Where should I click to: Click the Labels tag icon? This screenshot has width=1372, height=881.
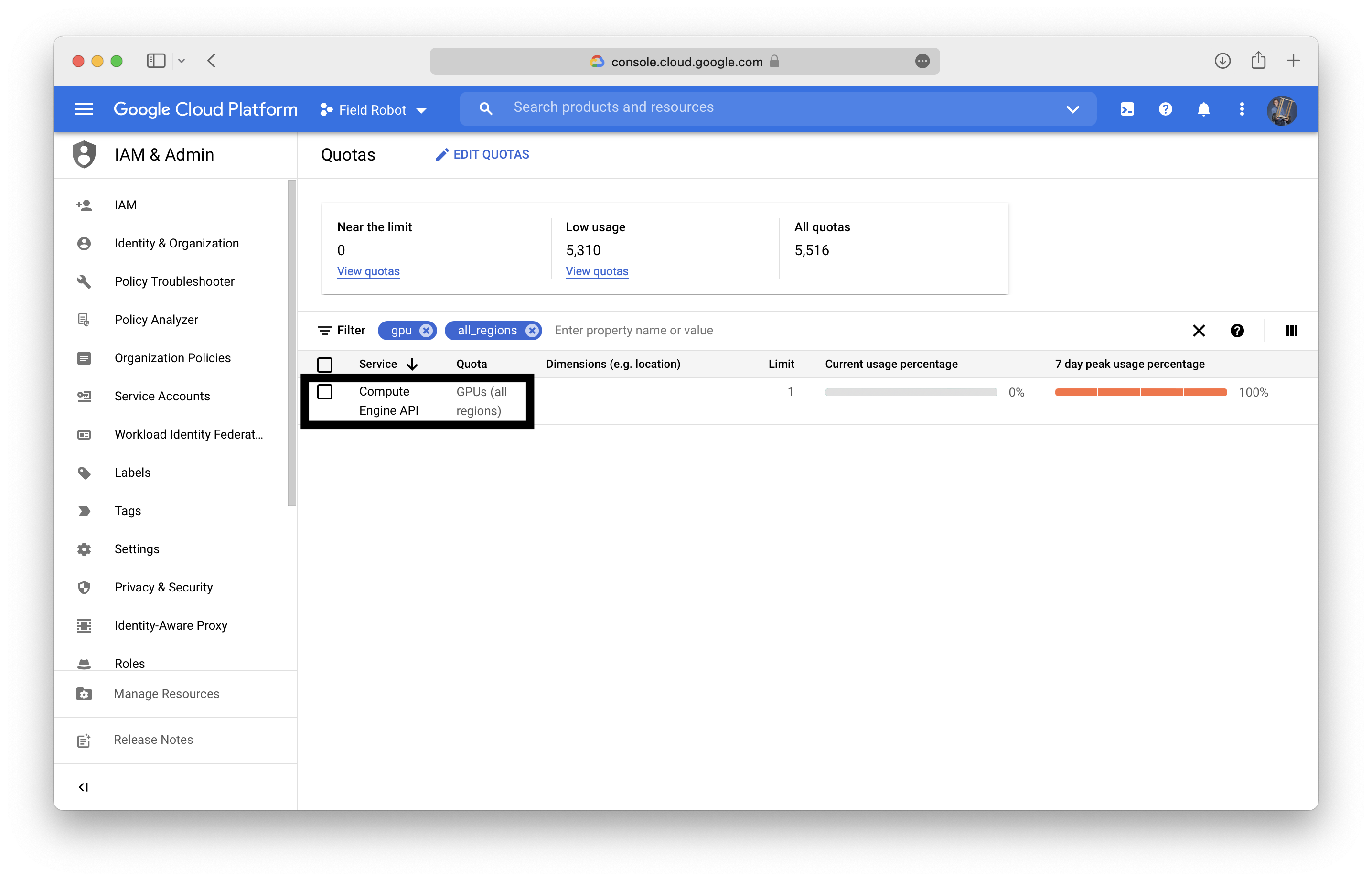84,473
